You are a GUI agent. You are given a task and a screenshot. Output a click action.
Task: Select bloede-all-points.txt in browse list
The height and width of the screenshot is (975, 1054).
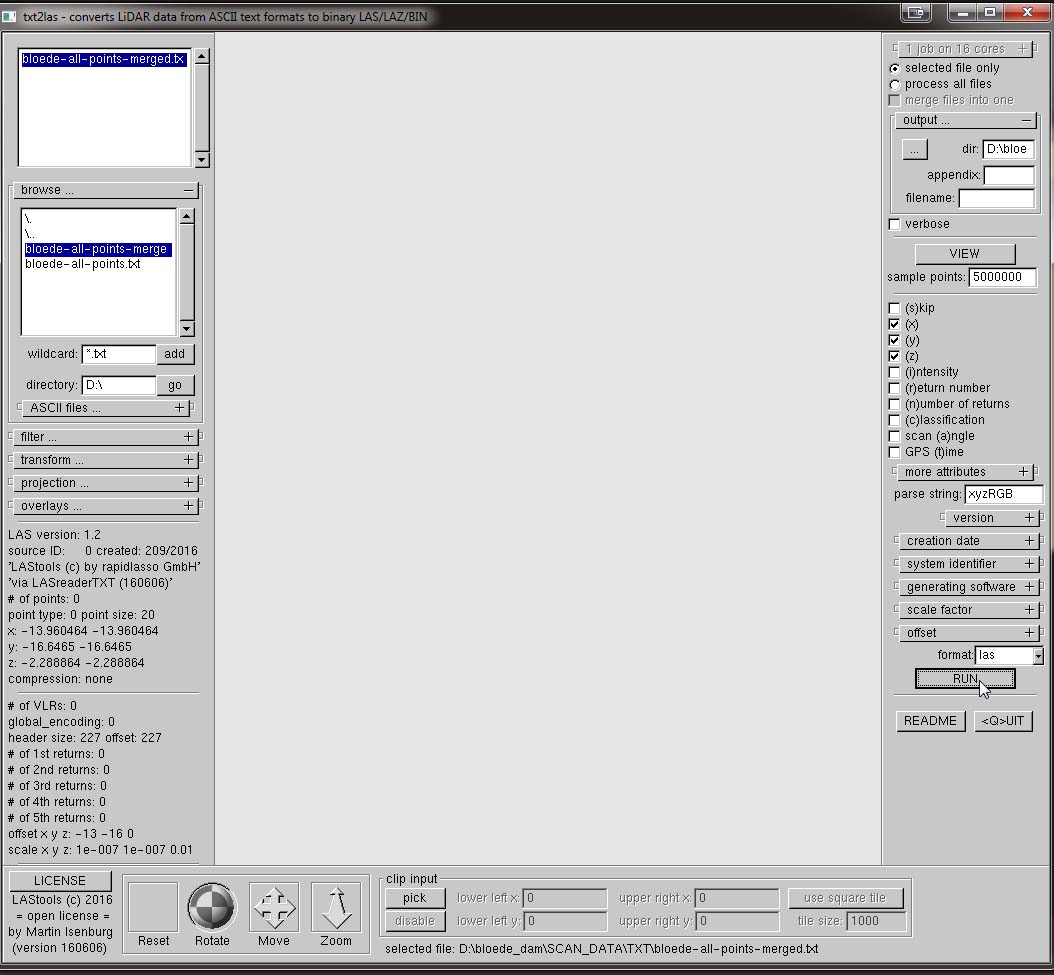[83, 264]
